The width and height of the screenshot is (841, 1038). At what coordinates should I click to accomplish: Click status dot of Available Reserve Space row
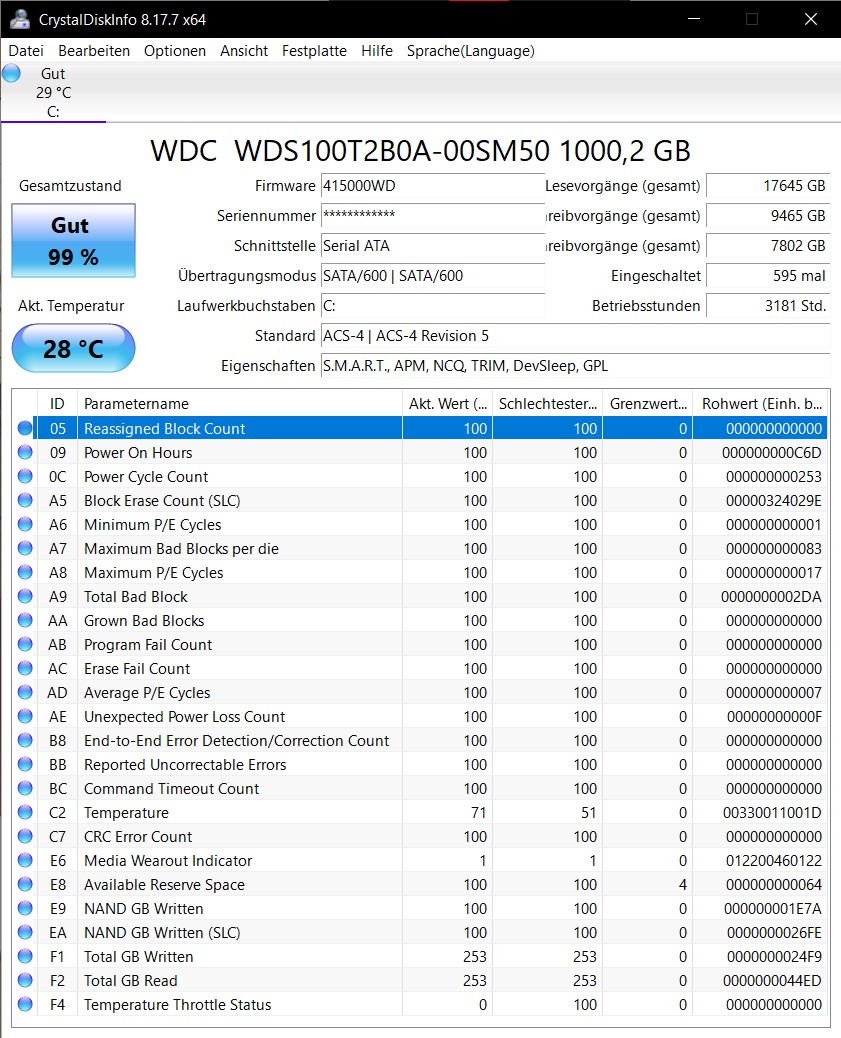(x=25, y=884)
